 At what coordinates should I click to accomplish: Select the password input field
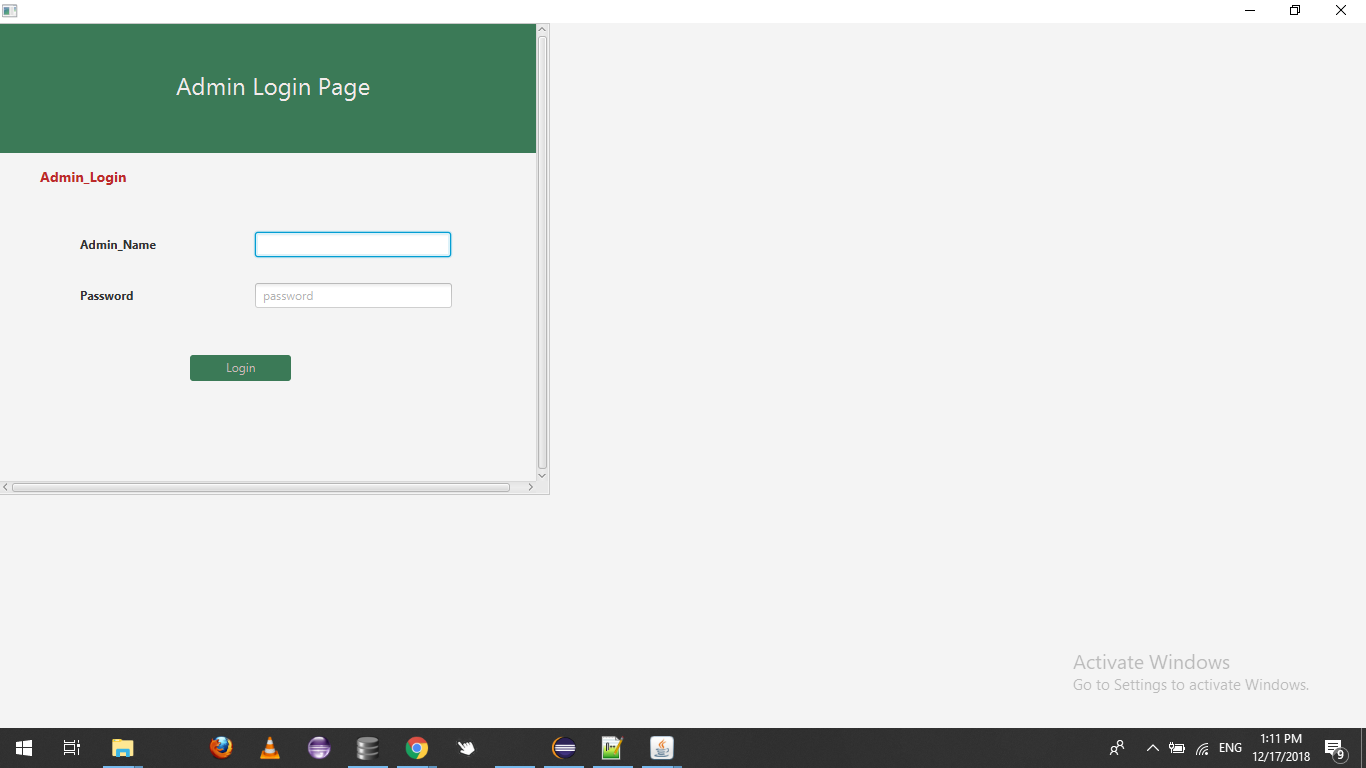coord(352,295)
